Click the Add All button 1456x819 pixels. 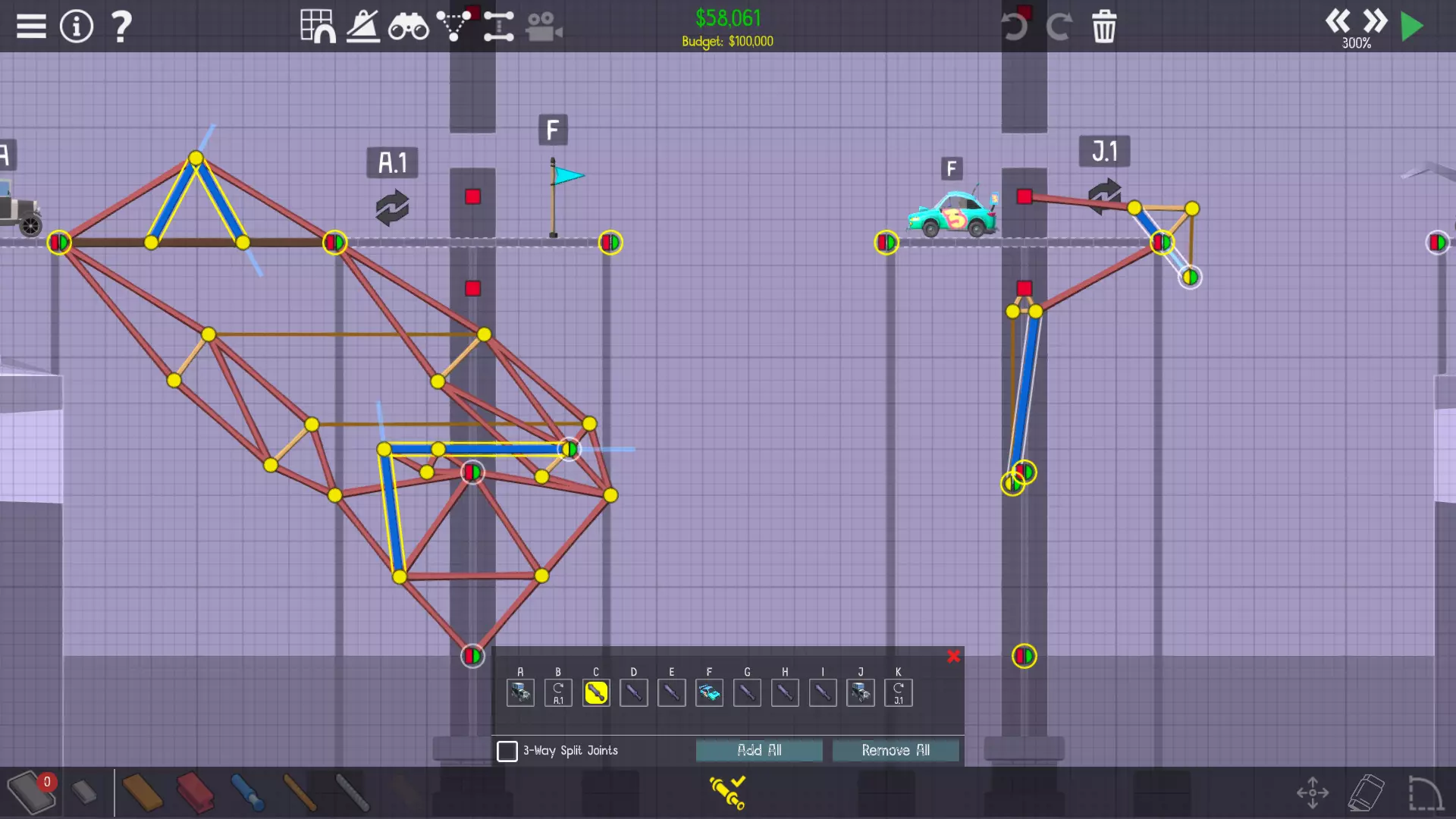[759, 750]
